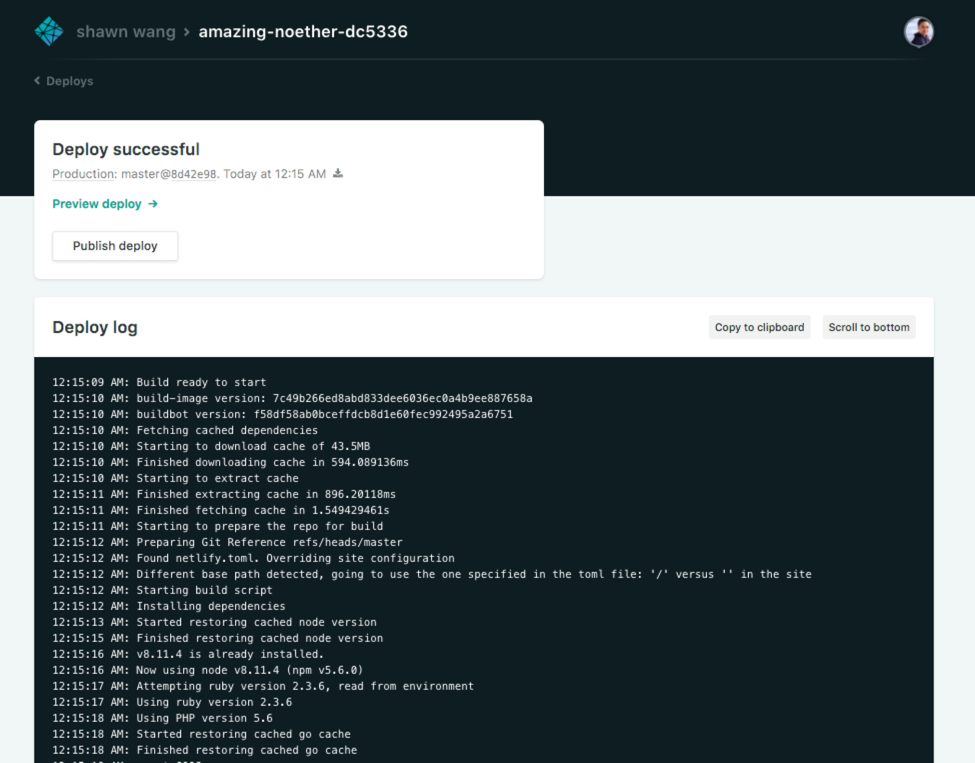Open the user avatar menu
The width and height of the screenshot is (975, 763).
[x=919, y=31]
